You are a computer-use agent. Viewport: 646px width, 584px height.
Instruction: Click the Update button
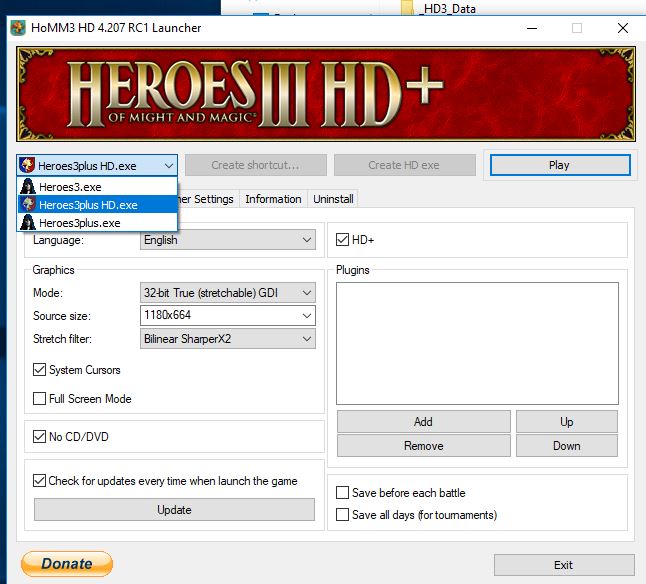coord(174,510)
